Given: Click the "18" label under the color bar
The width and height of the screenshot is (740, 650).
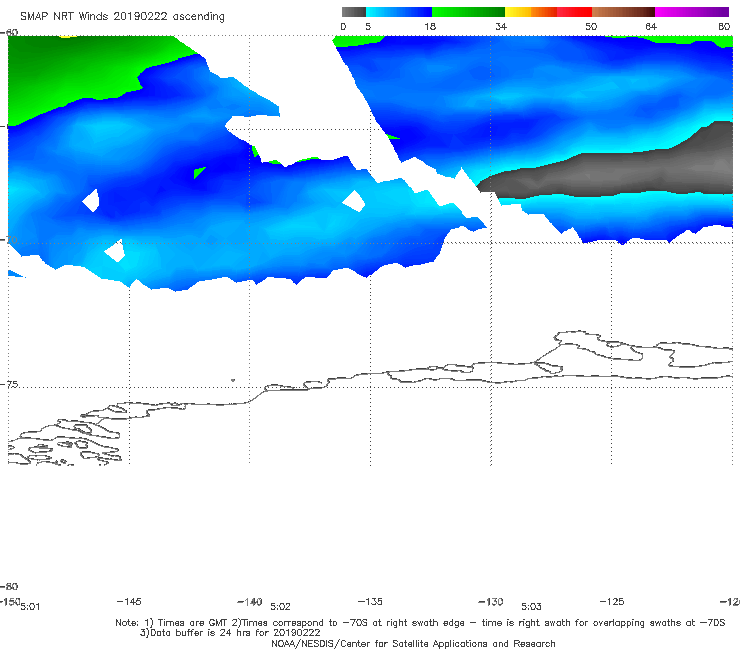Looking at the screenshot, I should tap(430, 26).
